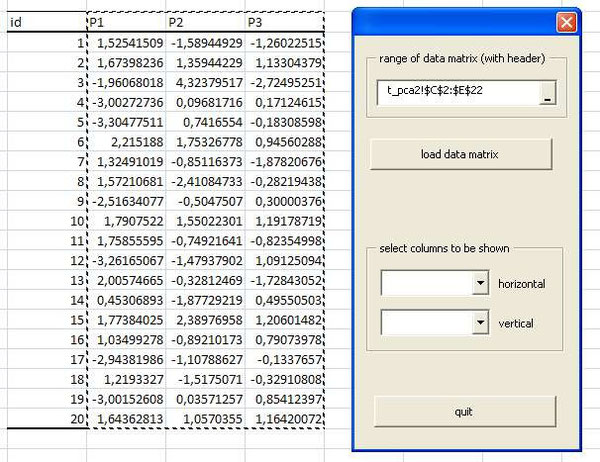600x462 pixels.
Task: Select cell with value -0,74921641
Action: 205,241
